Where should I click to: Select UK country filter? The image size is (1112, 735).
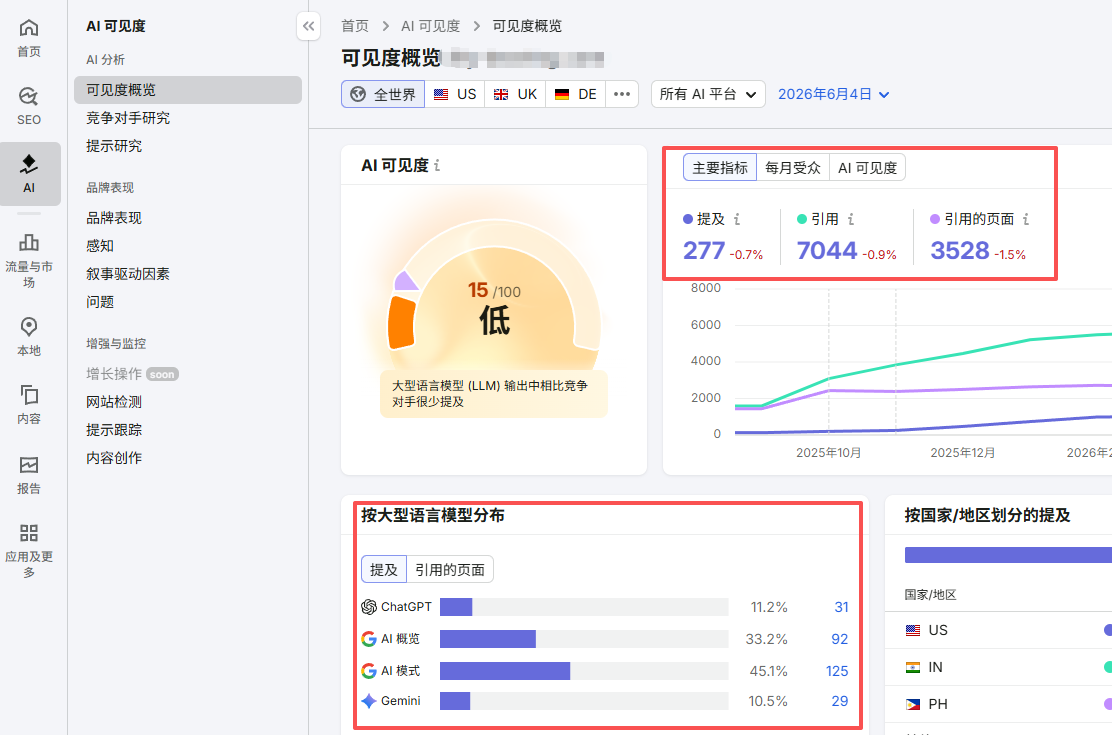point(516,94)
